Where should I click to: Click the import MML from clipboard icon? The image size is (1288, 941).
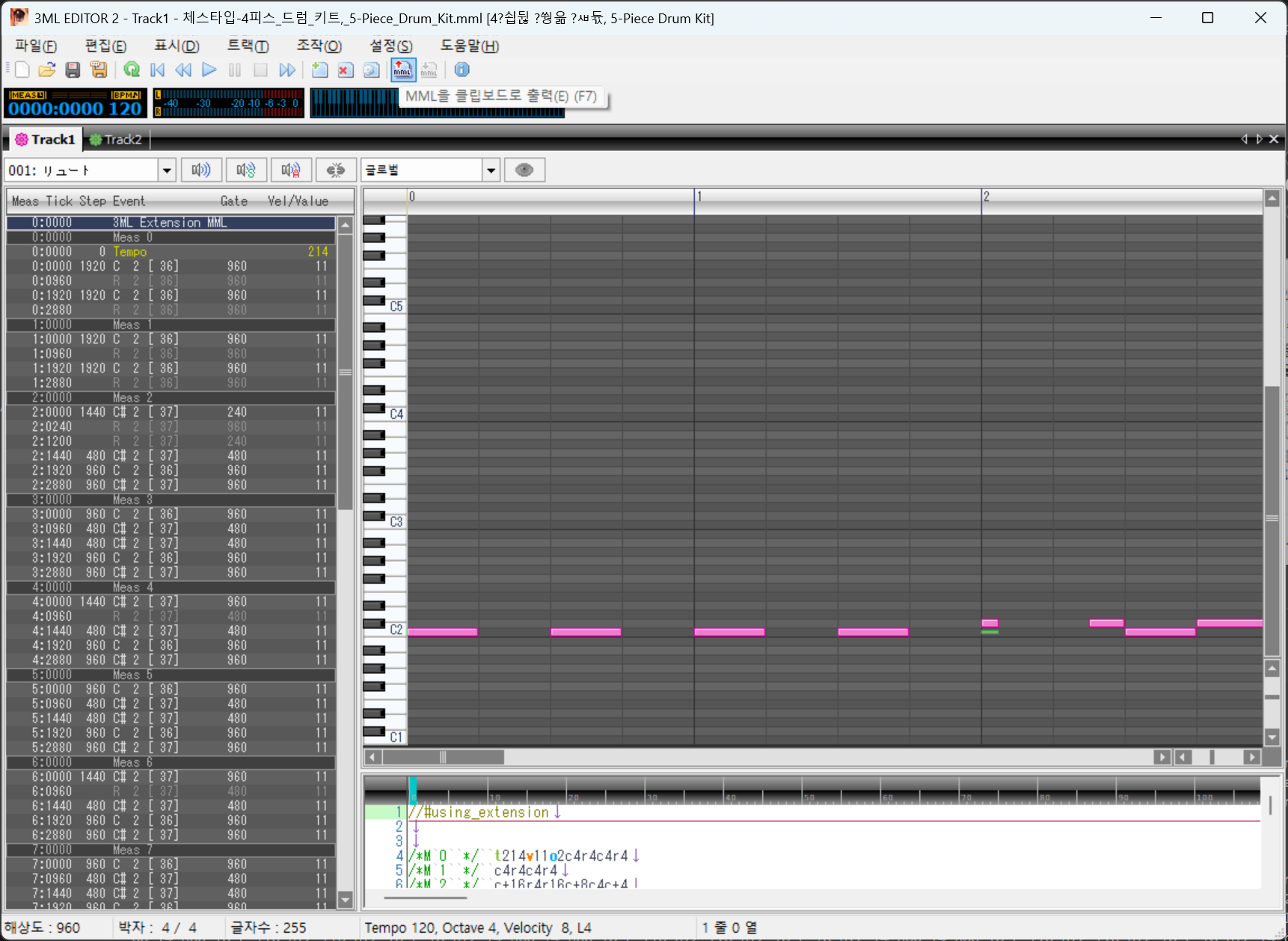pyautogui.click(x=429, y=70)
